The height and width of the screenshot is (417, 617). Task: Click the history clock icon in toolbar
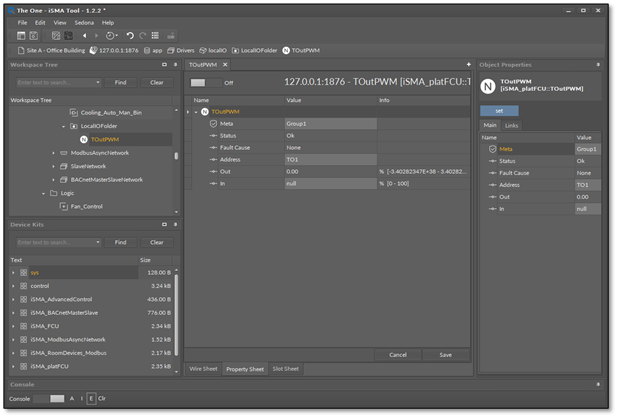pyautogui.click(x=110, y=35)
